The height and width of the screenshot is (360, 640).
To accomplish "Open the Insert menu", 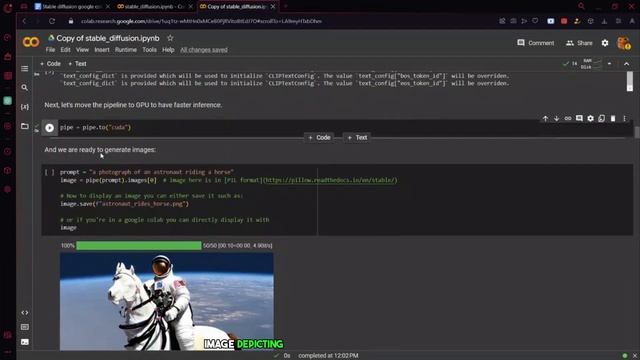I will (102, 50).
